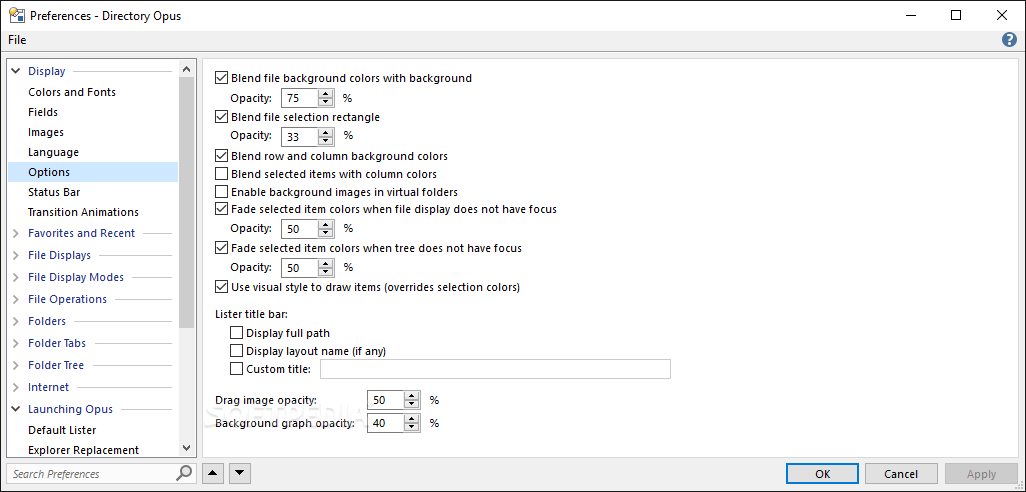
Task: Expand File Display Modes section
Action: coord(16,277)
